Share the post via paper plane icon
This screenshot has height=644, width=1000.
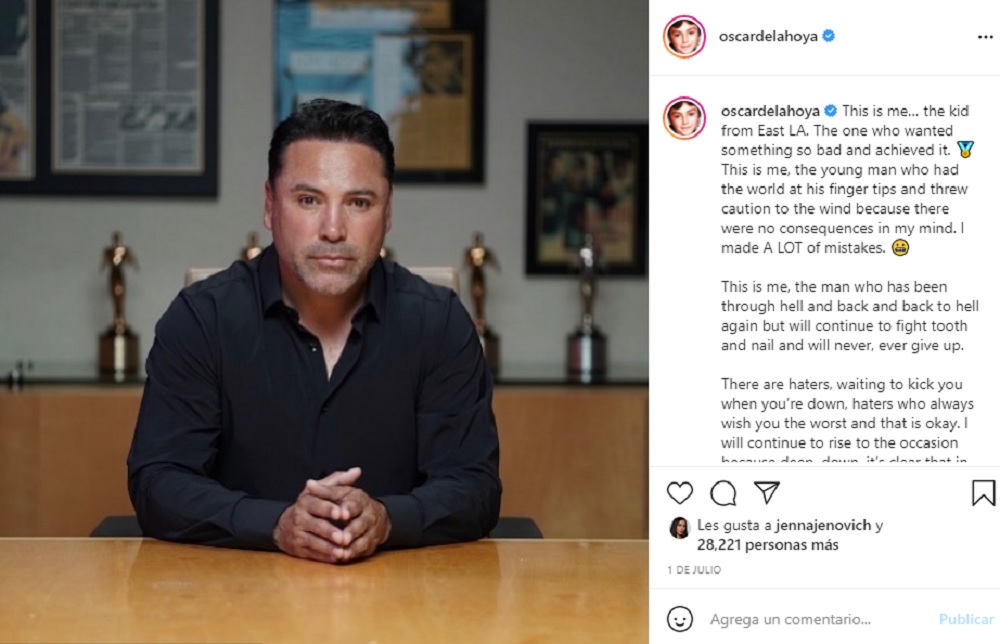(x=767, y=492)
